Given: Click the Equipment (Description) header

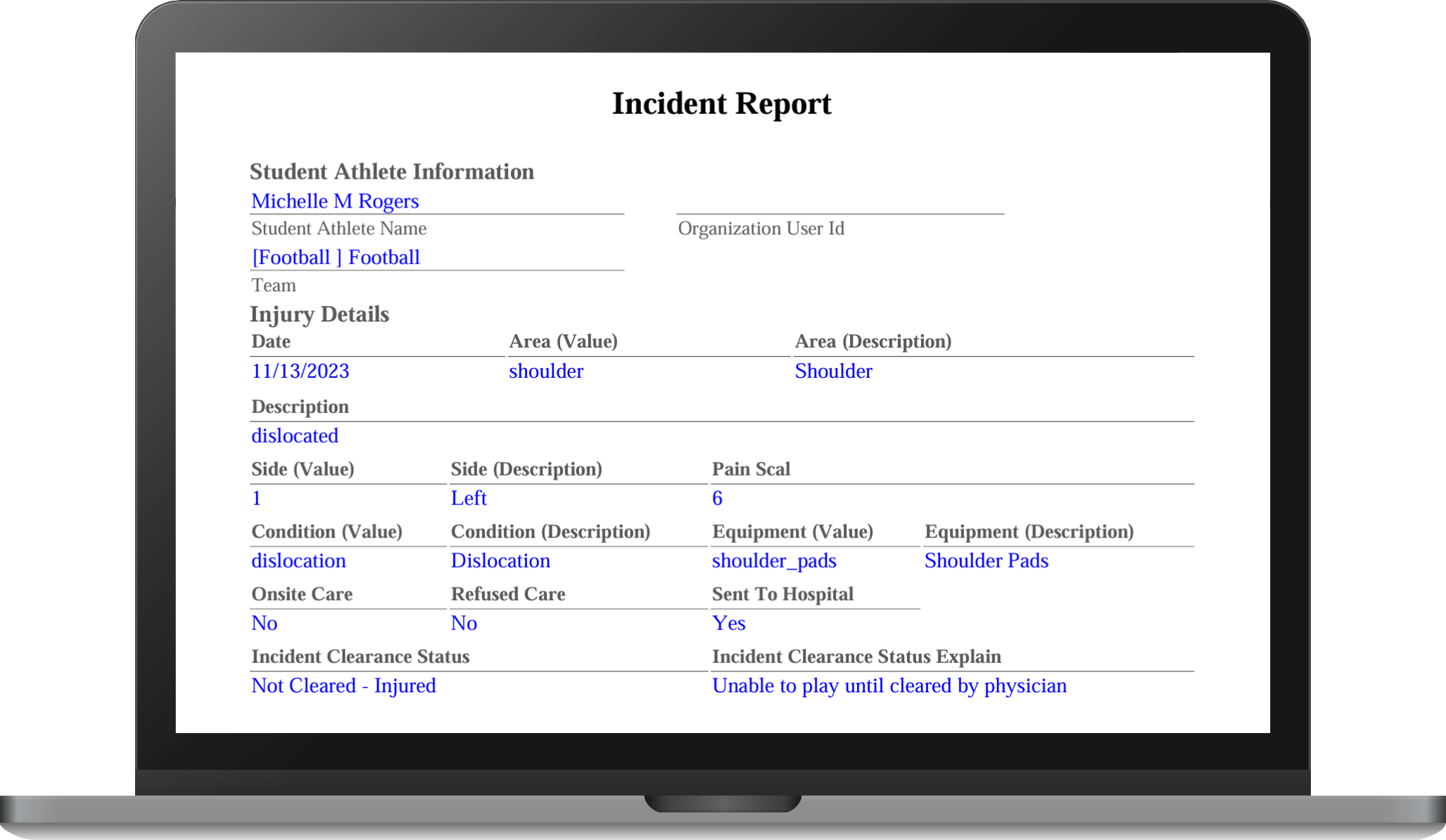Looking at the screenshot, I should (1029, 532).
